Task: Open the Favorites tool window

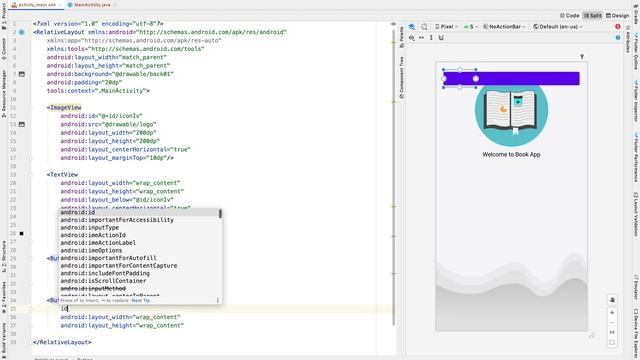Action: pyautogui.click(x=4, y=297)
